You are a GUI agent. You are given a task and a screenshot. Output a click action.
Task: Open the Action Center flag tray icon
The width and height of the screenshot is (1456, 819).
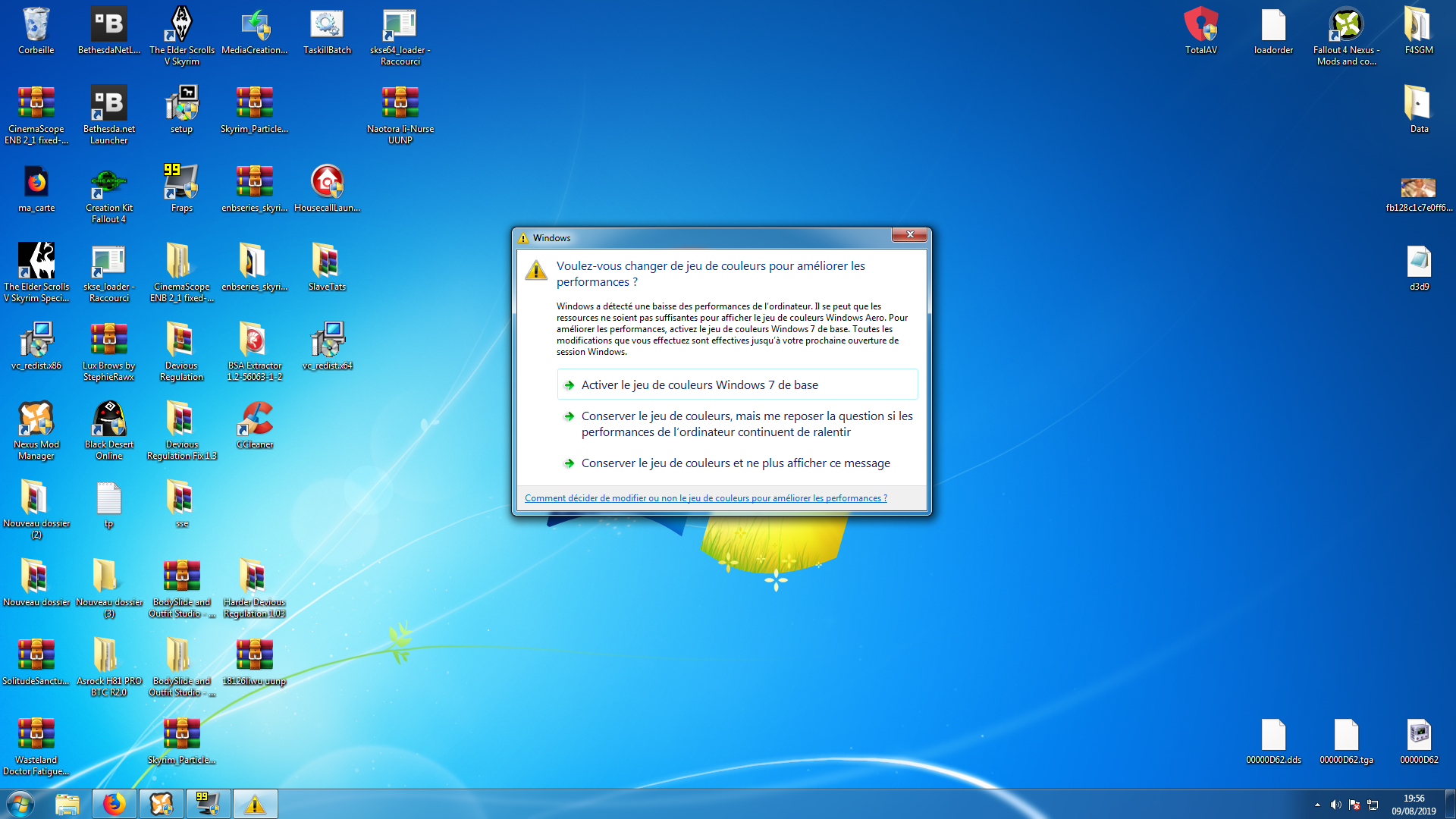(x=1354, y=805)
